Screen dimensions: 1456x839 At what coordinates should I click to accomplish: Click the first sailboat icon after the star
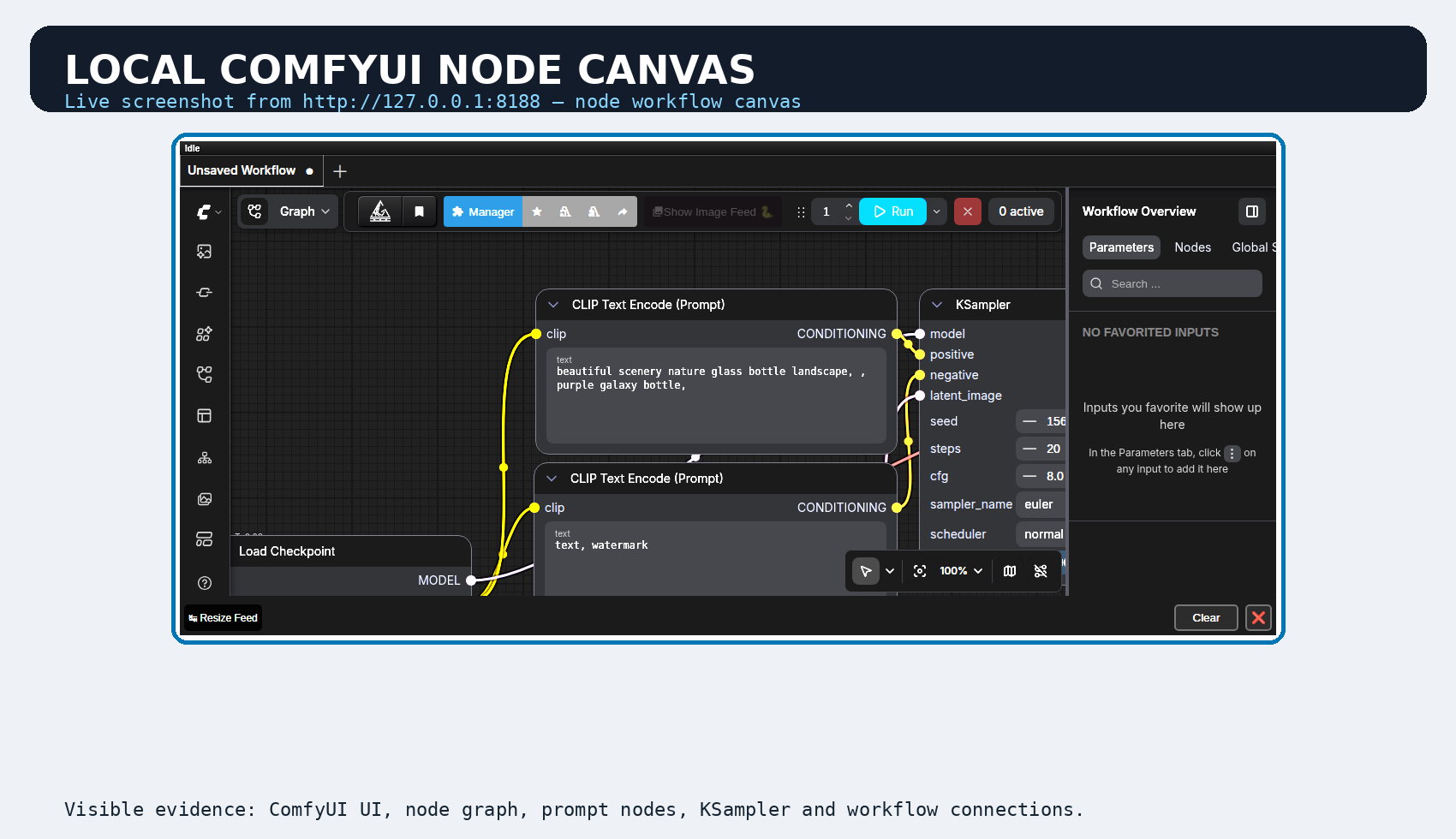click(565, 211)
